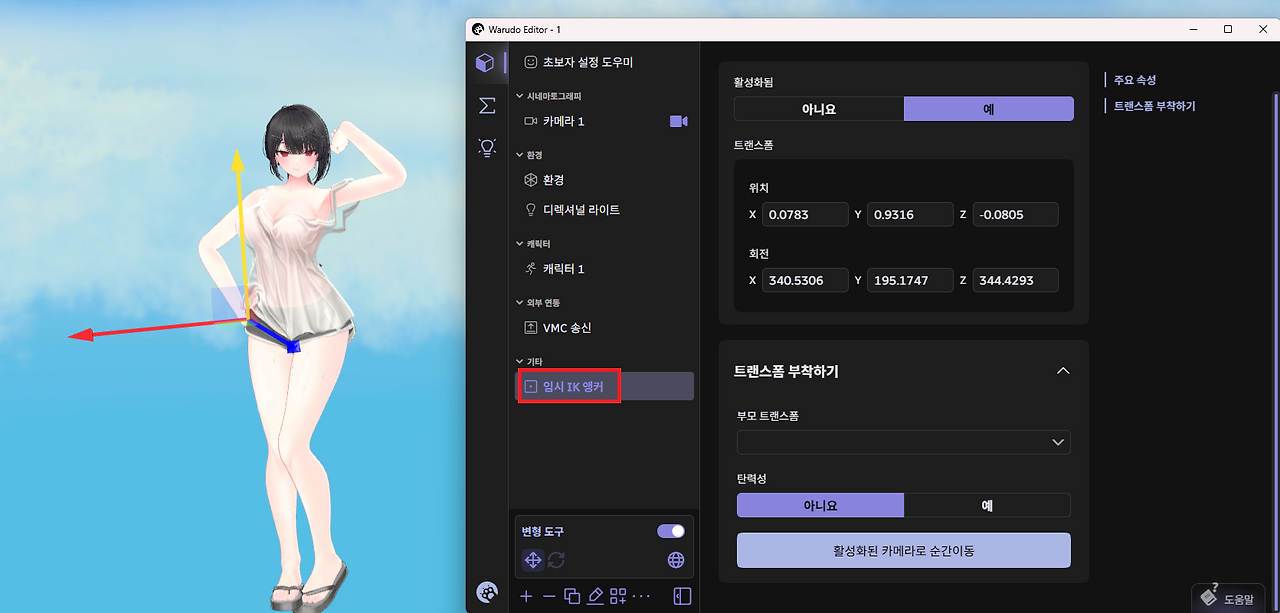Screen dimensions: 1280x613
Task: Jump to 주요 속성 section link
Action: click(1135, 80)
